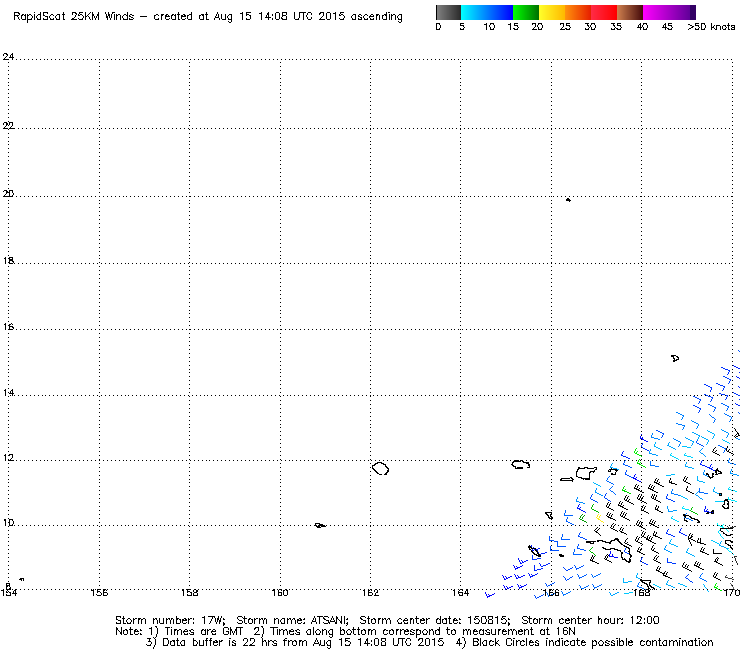Click the small island outline near 161E 10N

[x=320, y=525]
